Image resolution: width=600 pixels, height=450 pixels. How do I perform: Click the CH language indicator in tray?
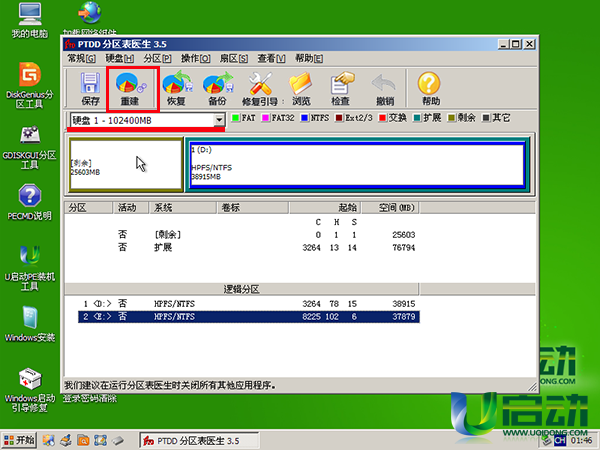coord(560,440)
